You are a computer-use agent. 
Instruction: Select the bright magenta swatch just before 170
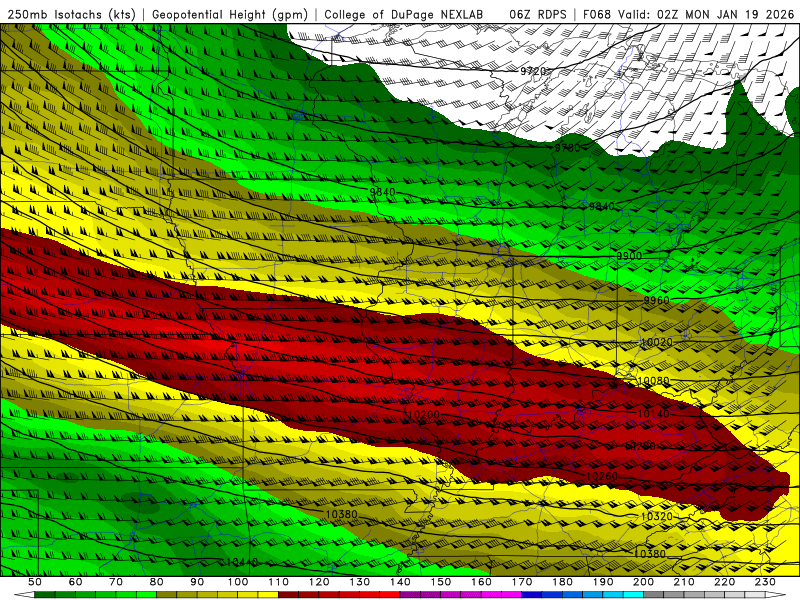pyautogui.click(x=512, y=595)
